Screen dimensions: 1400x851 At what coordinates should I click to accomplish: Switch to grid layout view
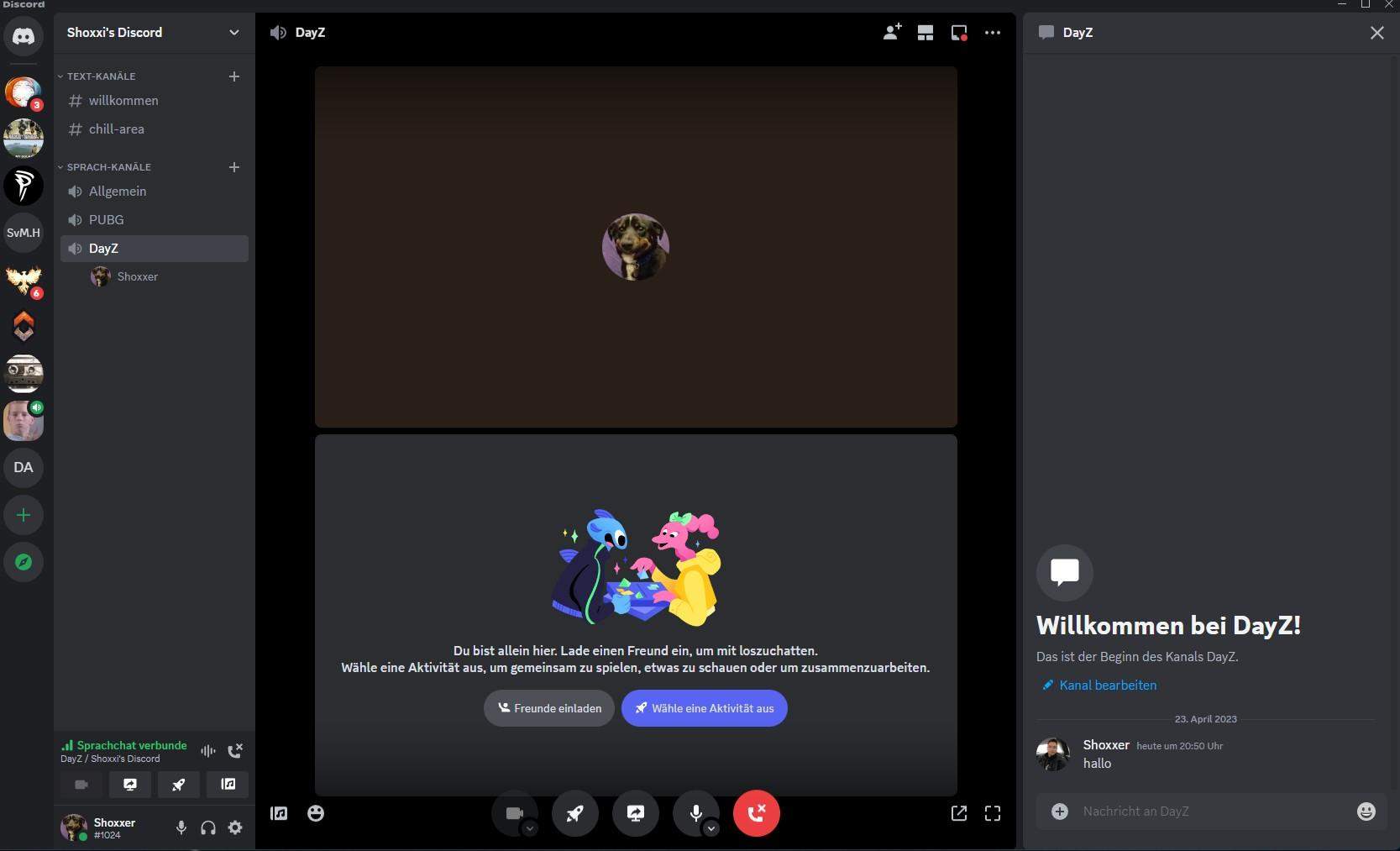[925, 33]
